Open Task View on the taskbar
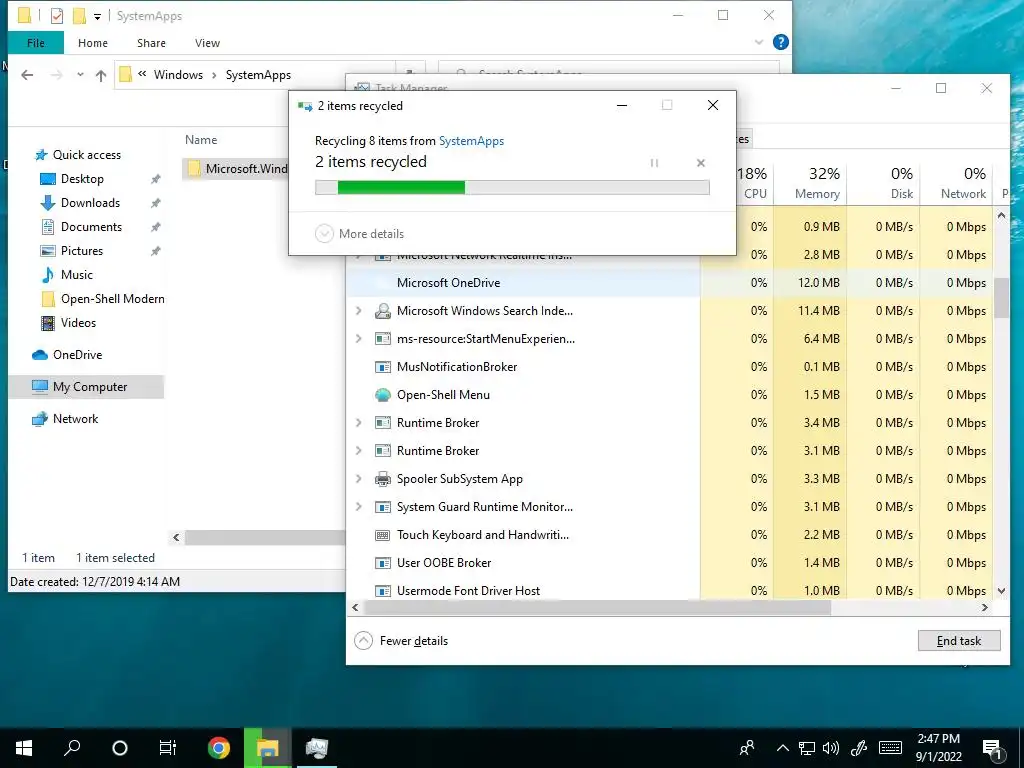The height and width of the screenshot is (768, 1024). point(168,748)
